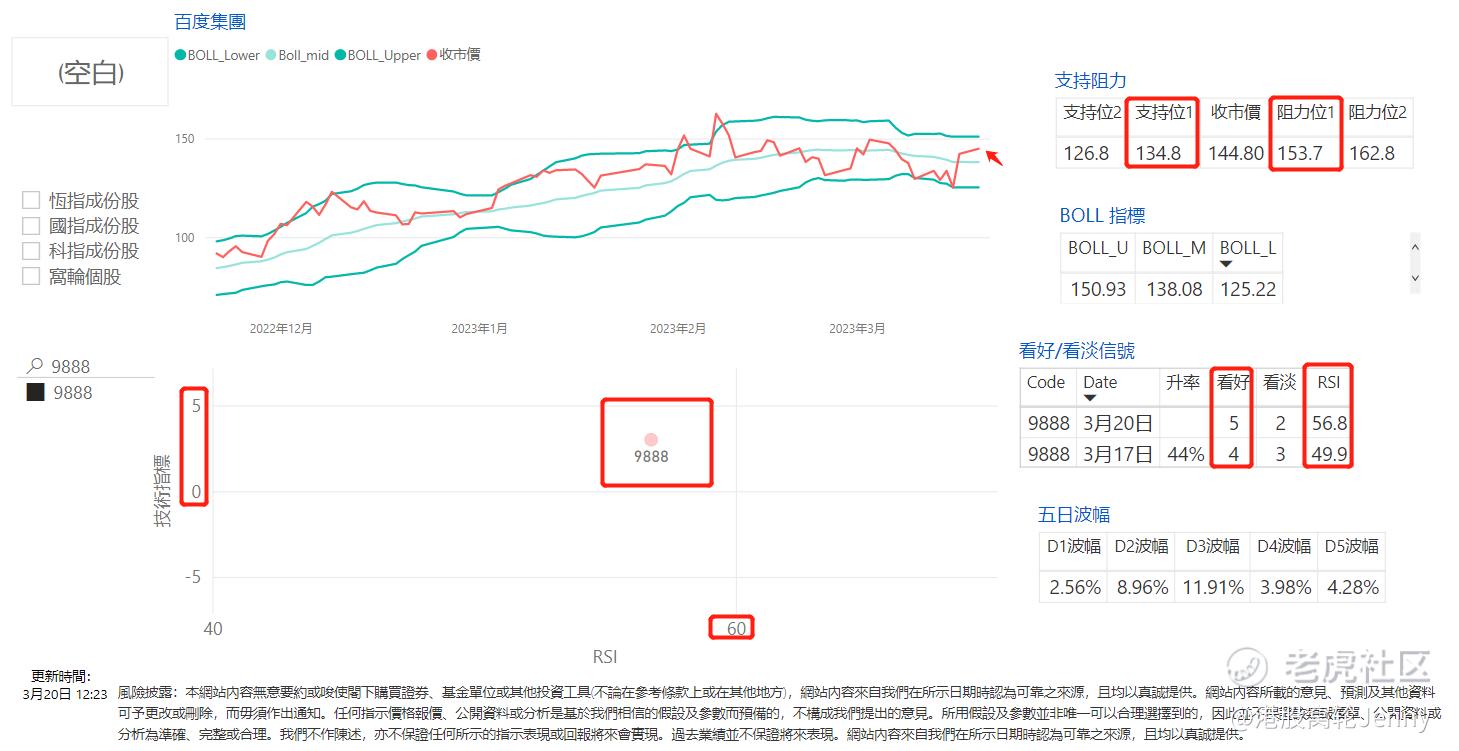
Task: Click the D5波幅 column header
Action: click(x=1352, y=546)
